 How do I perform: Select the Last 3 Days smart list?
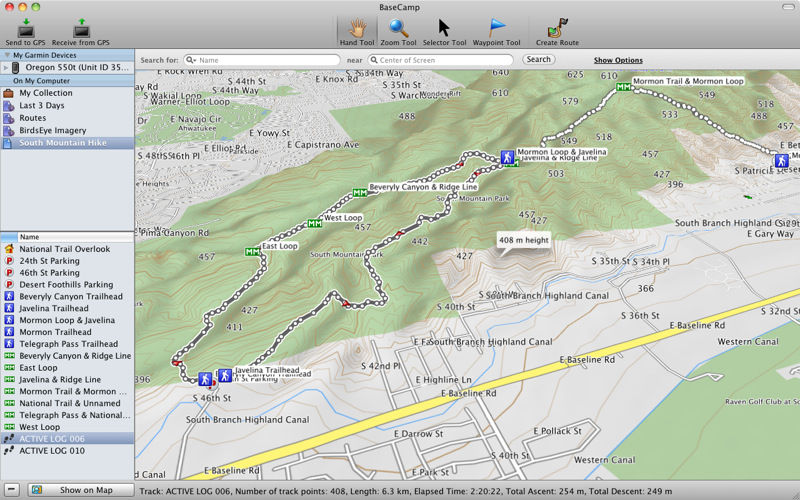click(67, 106)
